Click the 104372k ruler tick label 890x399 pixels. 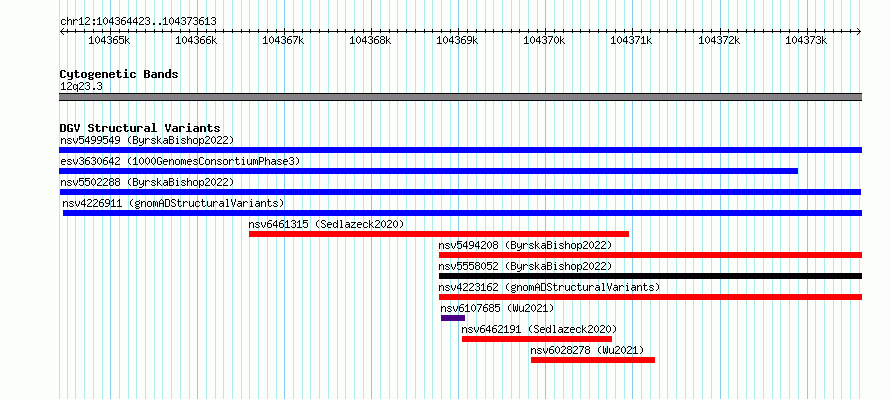719,40
